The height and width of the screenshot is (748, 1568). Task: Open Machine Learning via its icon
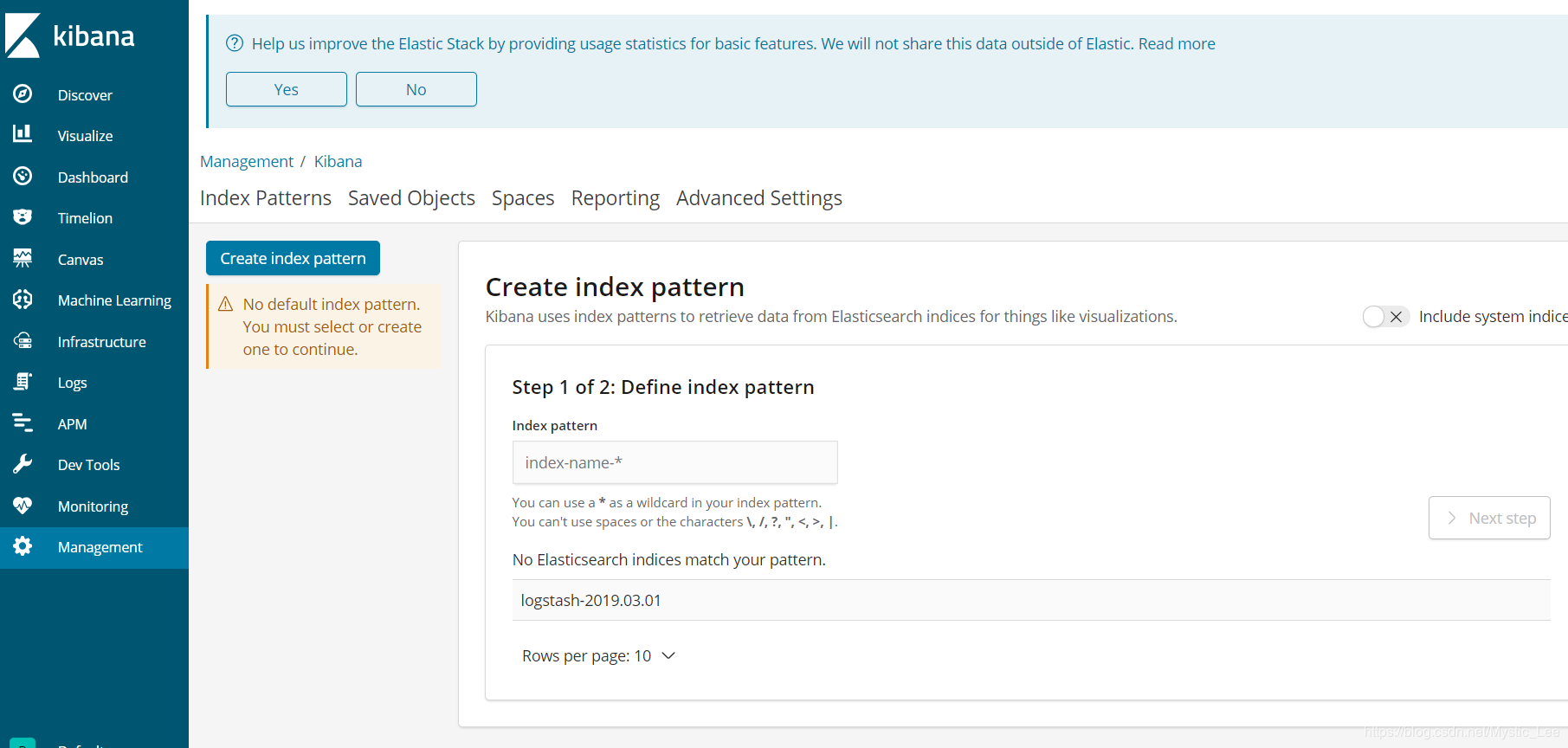pyautogui.click(x=23, y=300)
